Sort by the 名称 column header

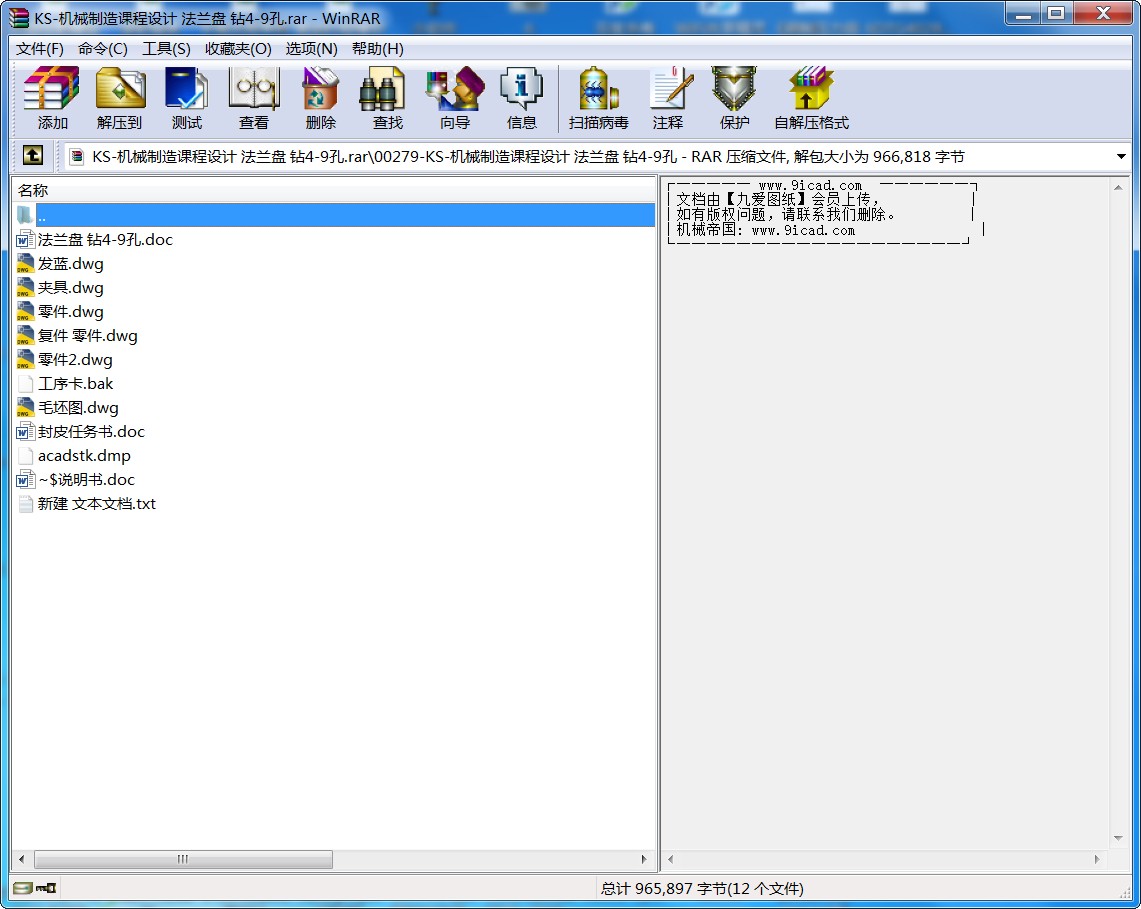pos(333,191)
